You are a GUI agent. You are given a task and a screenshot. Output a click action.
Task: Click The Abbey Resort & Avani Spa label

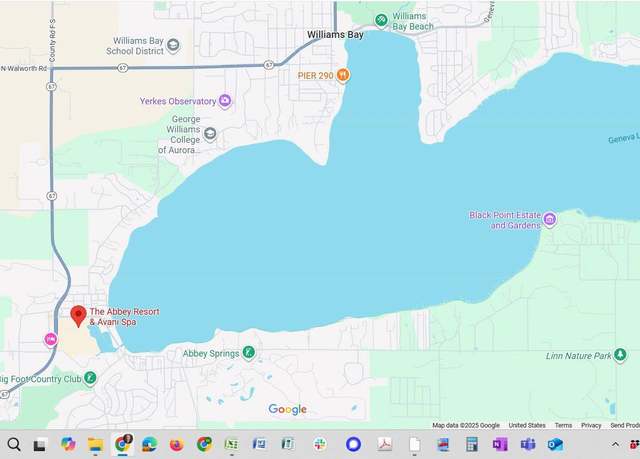(x=124, y=317)
